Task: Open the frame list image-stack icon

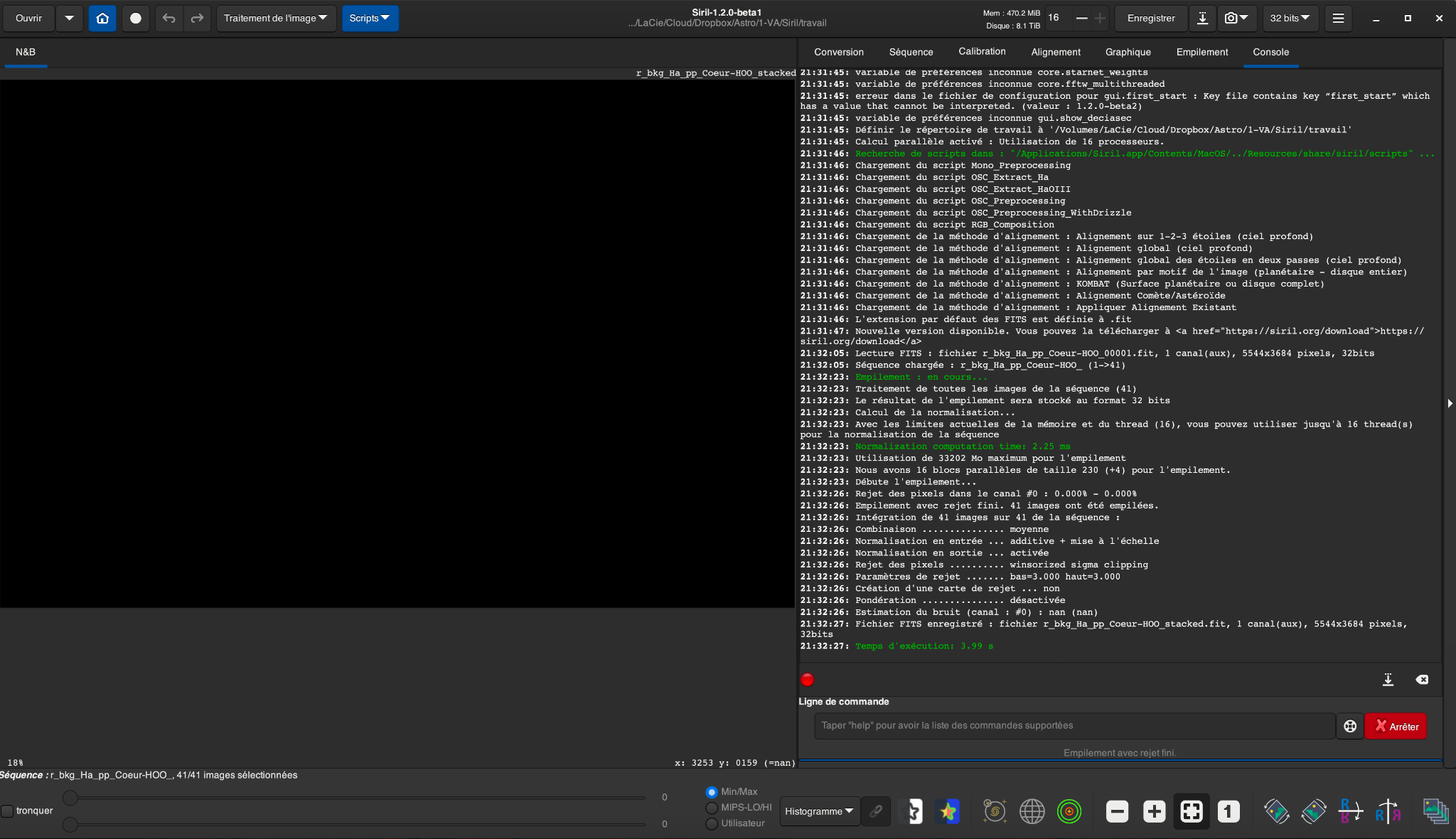Action: click(1435, 811)
